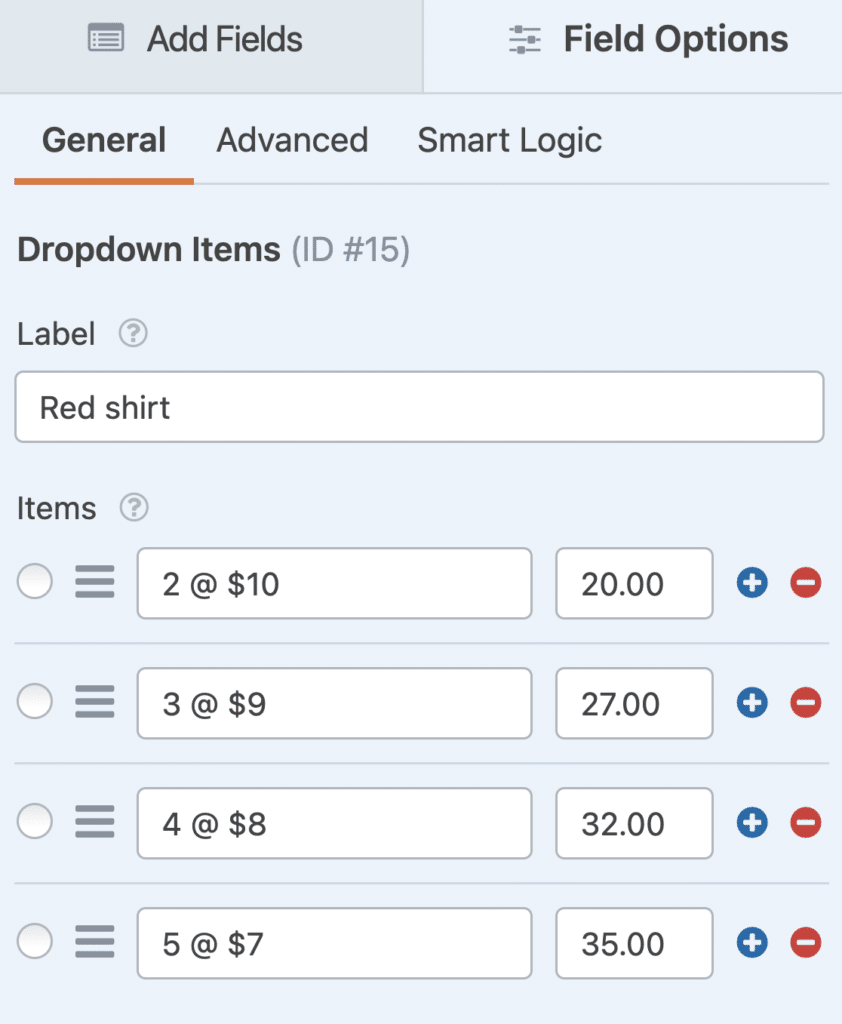Image resolution: width=842 pixels, height=1024 pixels.
Task: Click the drag handle beside 3 @ $9
Action: 95,703
